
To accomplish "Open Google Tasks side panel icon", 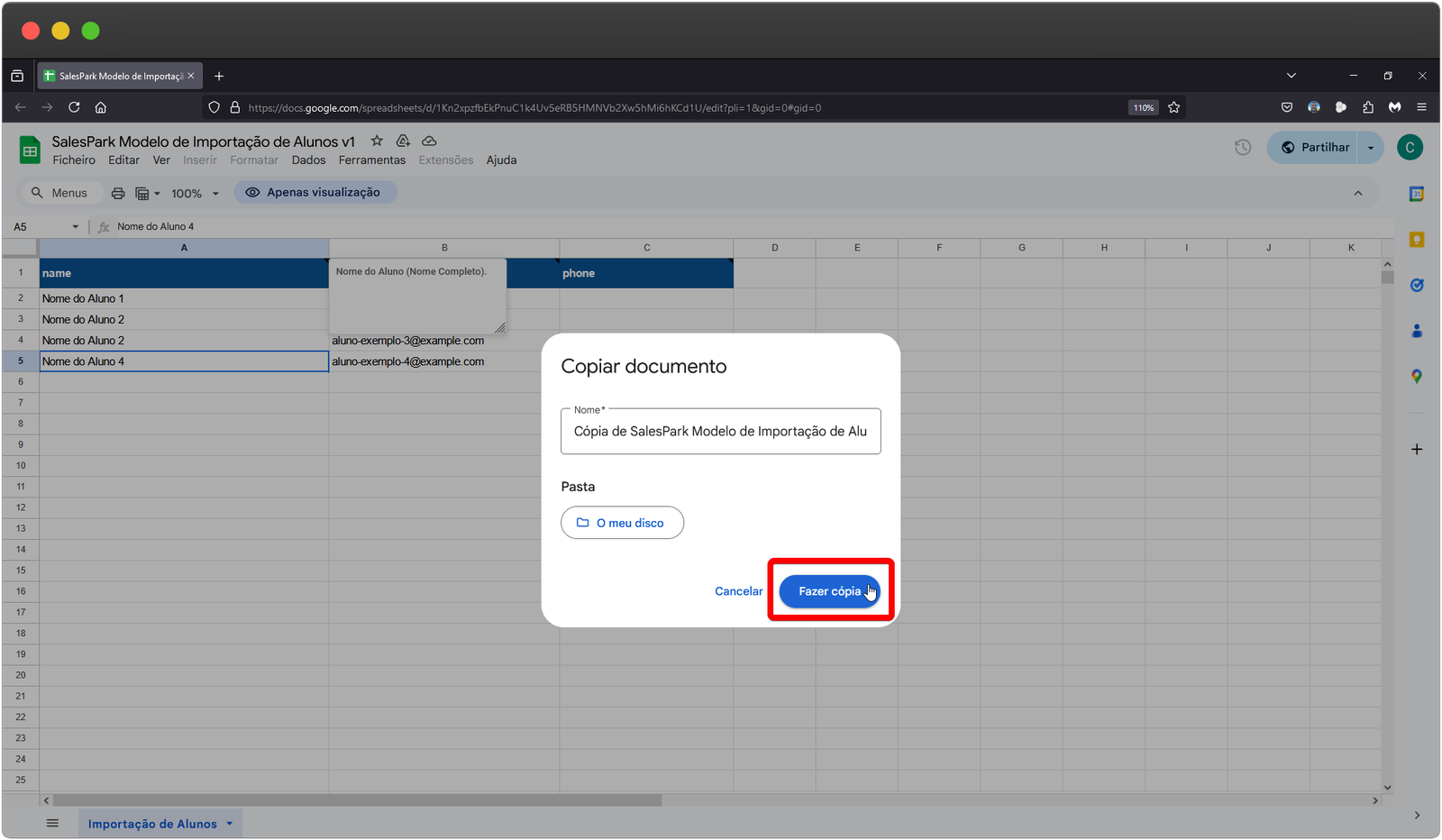I will pyautogui.click(x=1416, y=285).
